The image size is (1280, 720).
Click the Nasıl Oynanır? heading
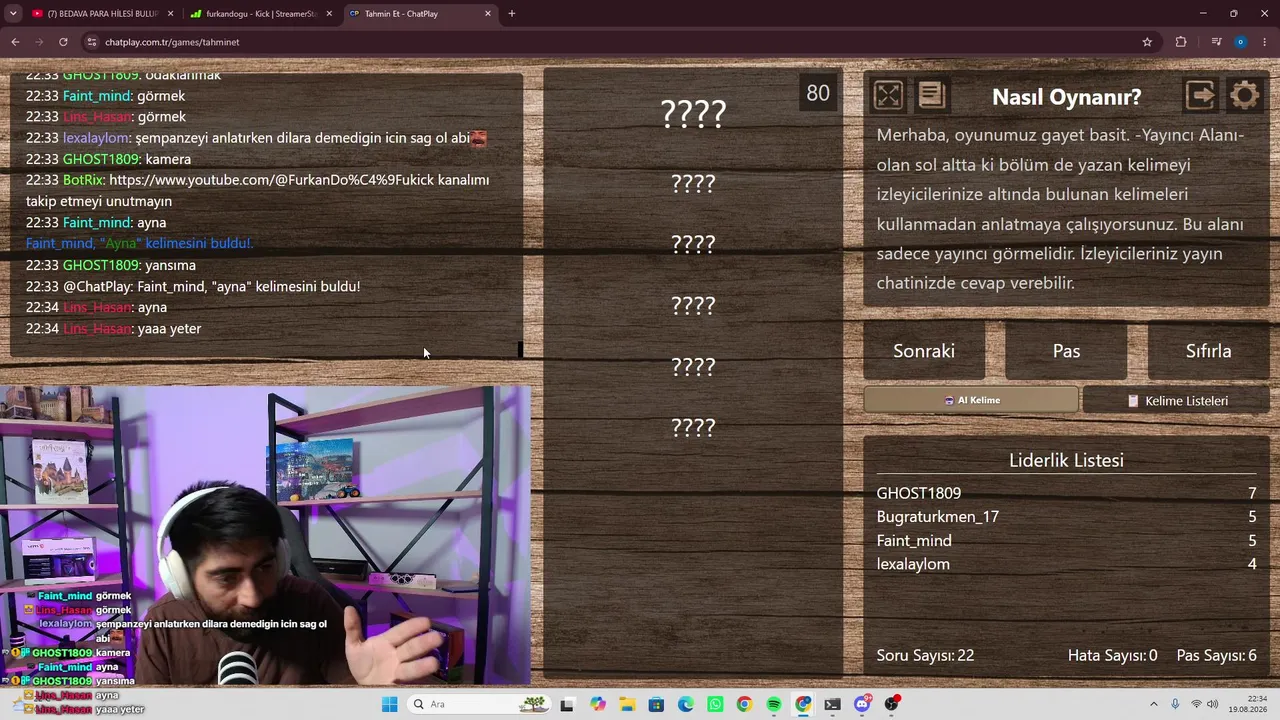coord(1066,97)
